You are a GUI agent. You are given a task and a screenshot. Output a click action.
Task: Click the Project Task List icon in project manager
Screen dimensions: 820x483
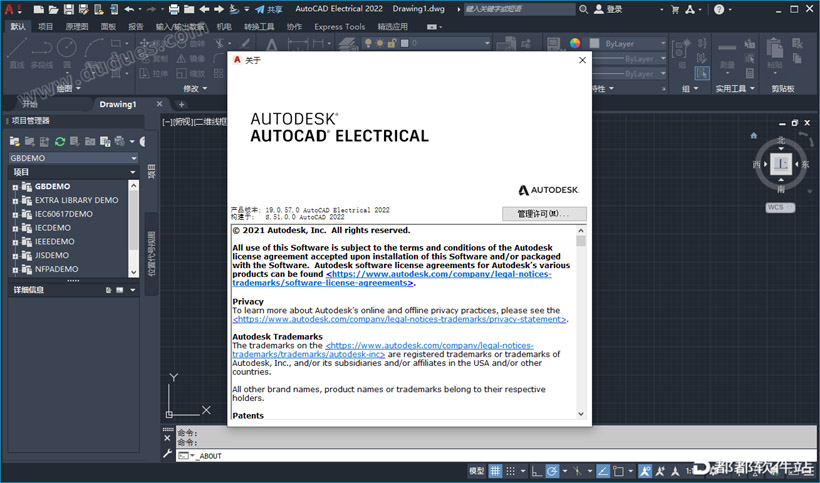[75, 141]
